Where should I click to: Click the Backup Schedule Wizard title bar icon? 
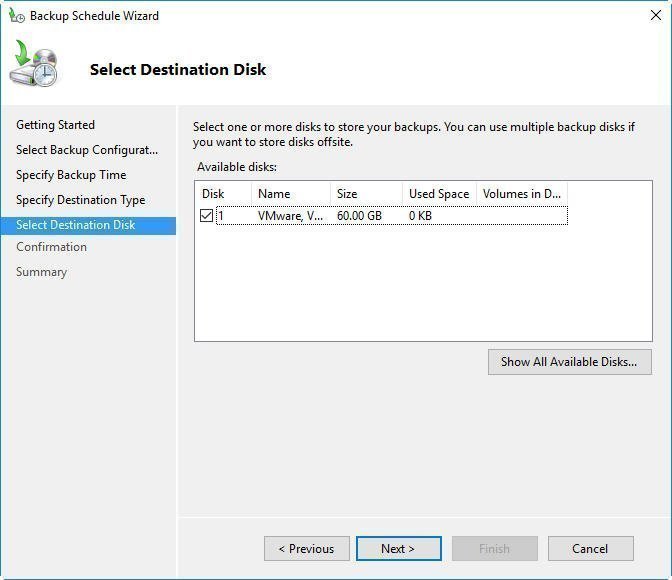16,16
